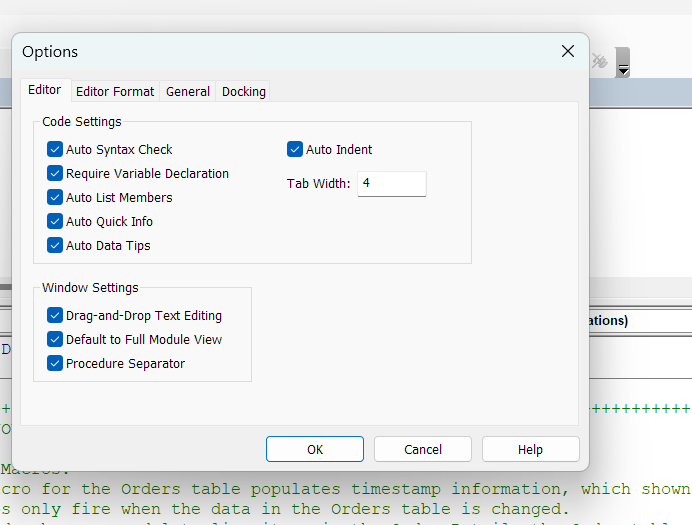Uncheck Auto Data Tips option
This screenshot has height=525, width=692.
(55, 246)
